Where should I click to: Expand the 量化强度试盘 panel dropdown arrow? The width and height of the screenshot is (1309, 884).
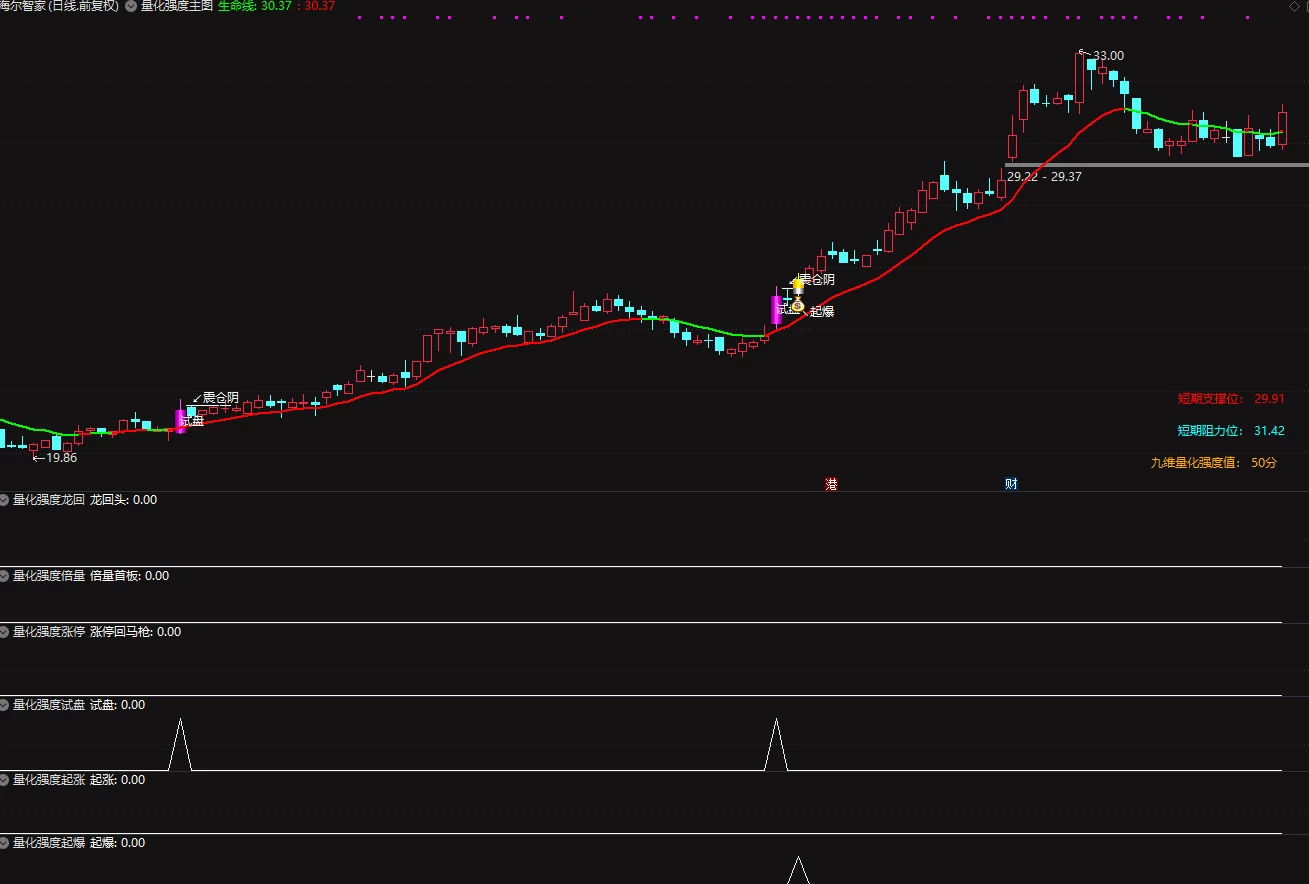(x=5, y=704)
